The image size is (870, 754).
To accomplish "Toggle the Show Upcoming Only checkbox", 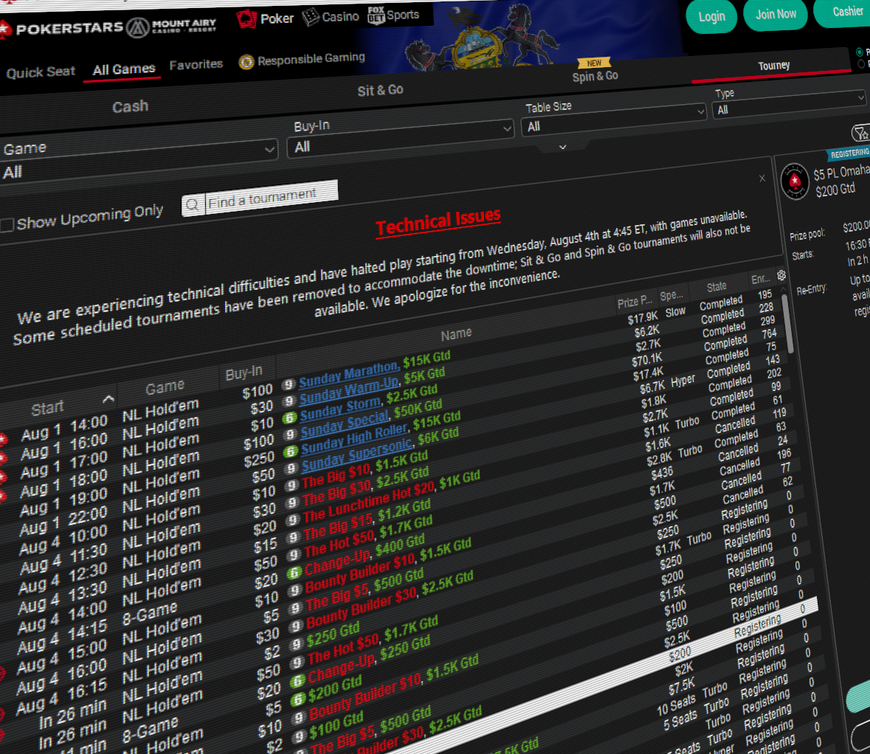I will 7,225.
